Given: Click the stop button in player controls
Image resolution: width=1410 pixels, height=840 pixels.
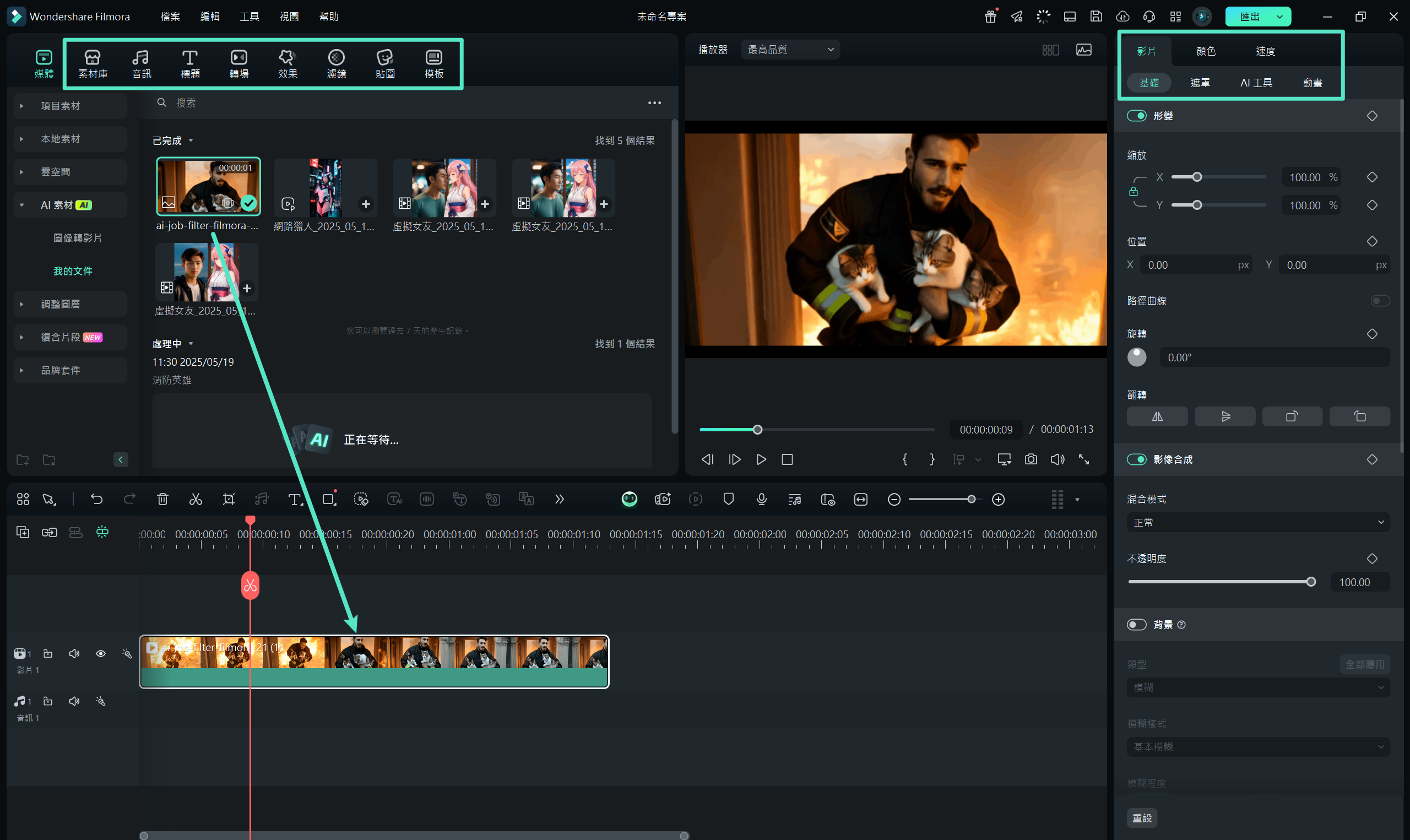Looking at the screenshot, I should coord(787,459).
